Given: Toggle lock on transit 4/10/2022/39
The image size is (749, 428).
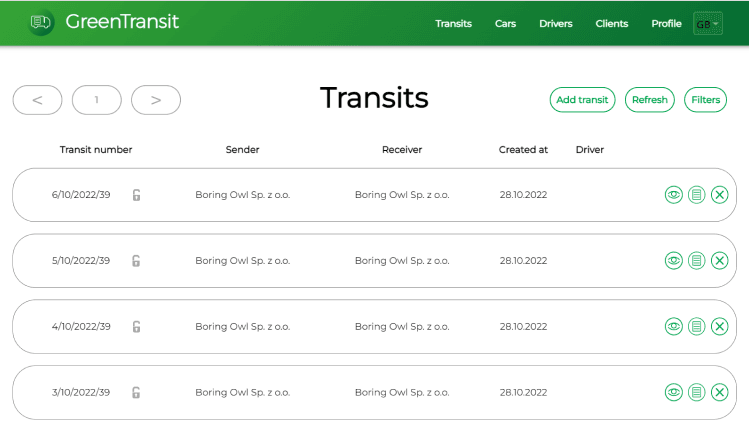Looking at the screenshot, I should 136,326.
